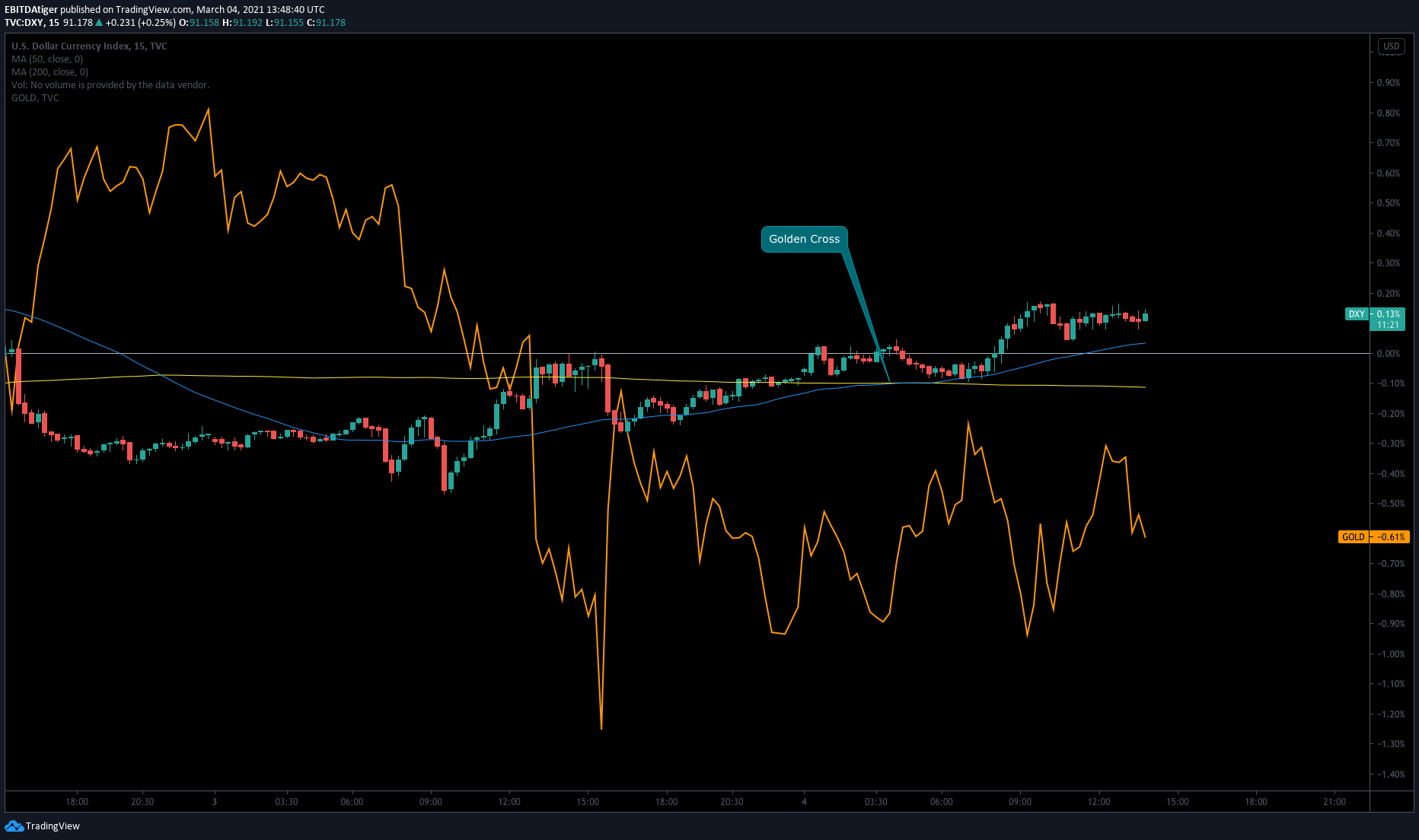
Task: Click 'U.S. Dollar Currency Index, 15, TVC' title
Action: click(x=89, y=46)
